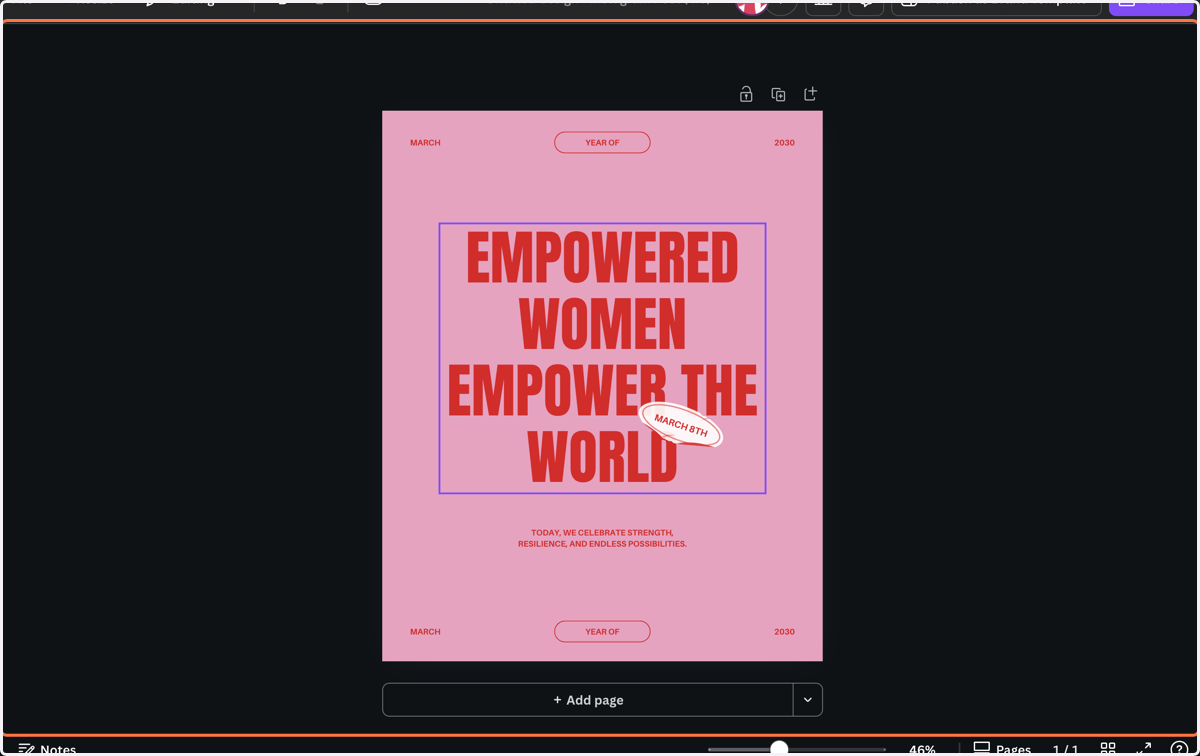This screenshot has width=1200, height=756.
Task: Select the top-left MARCH text
Action: point(425,143)
